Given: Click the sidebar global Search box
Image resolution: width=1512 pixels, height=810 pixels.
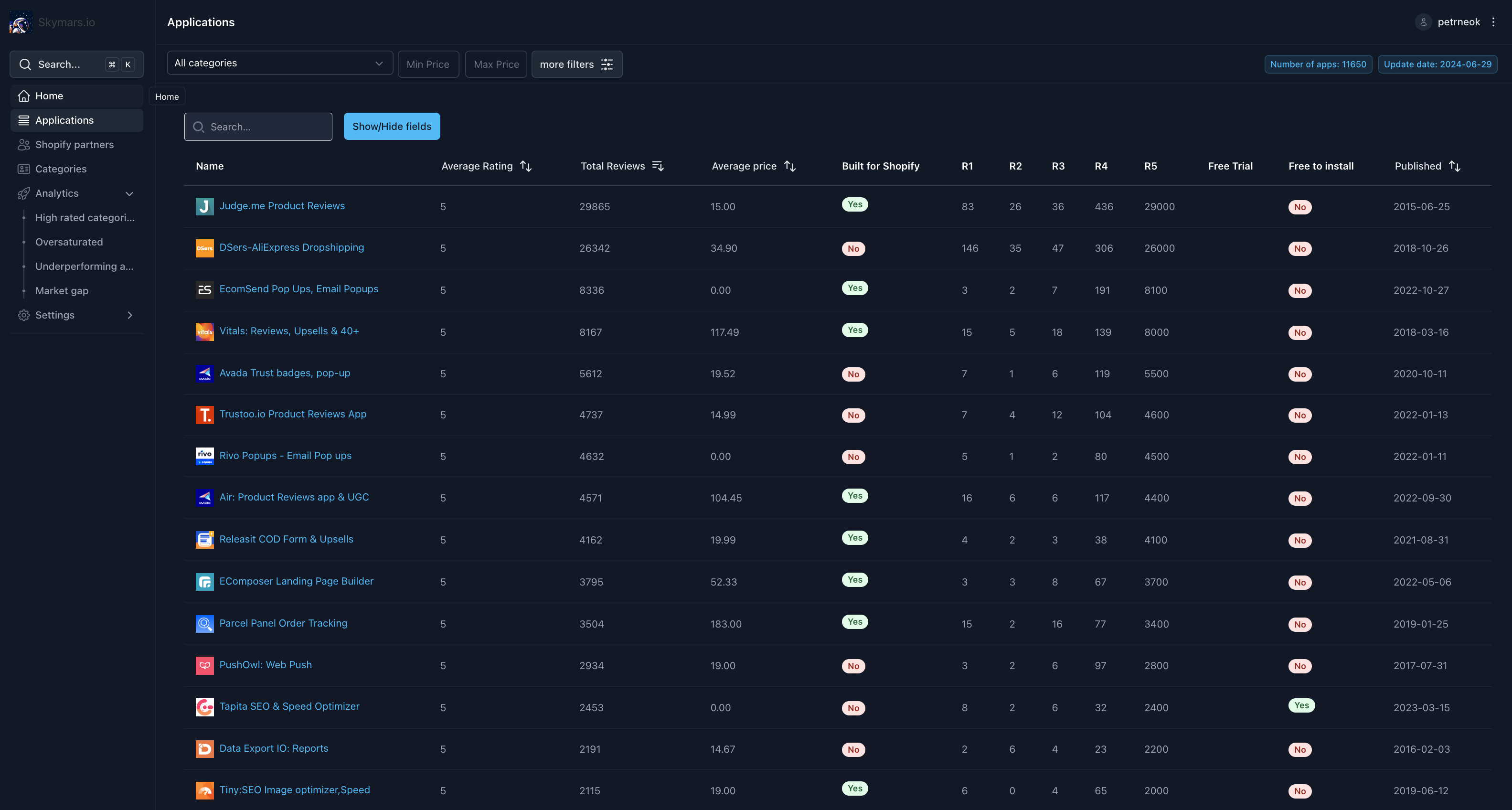Looking at the screenshot, I should coord(76,64).
